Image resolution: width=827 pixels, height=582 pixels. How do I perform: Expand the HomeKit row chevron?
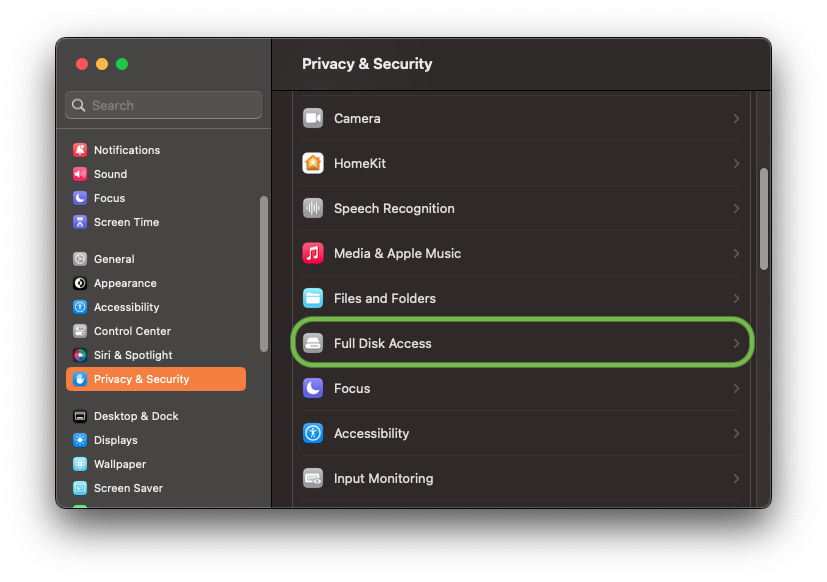point(736,164)
